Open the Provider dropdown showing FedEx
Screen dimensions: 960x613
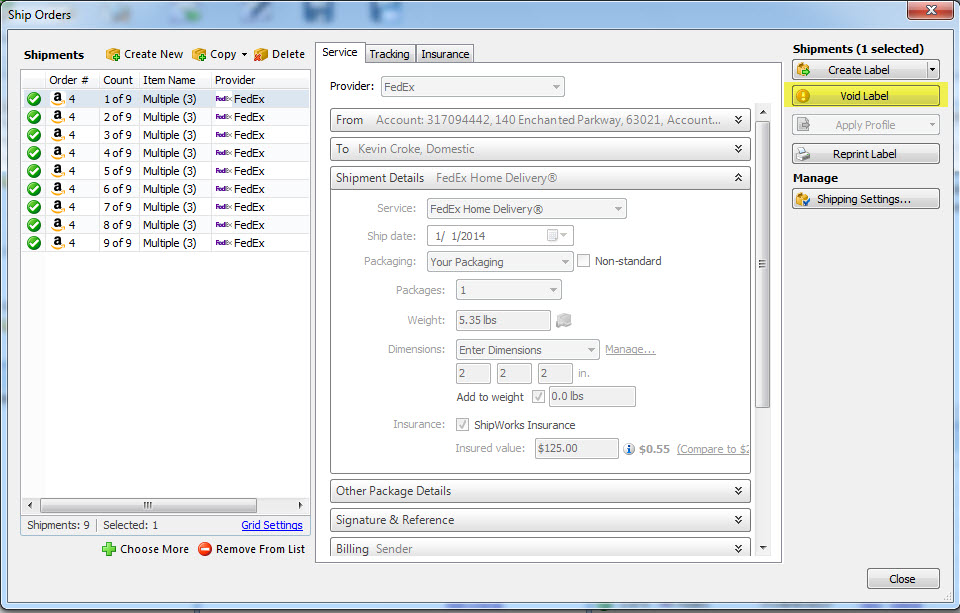pyautogui.click(x=473, y=87)
